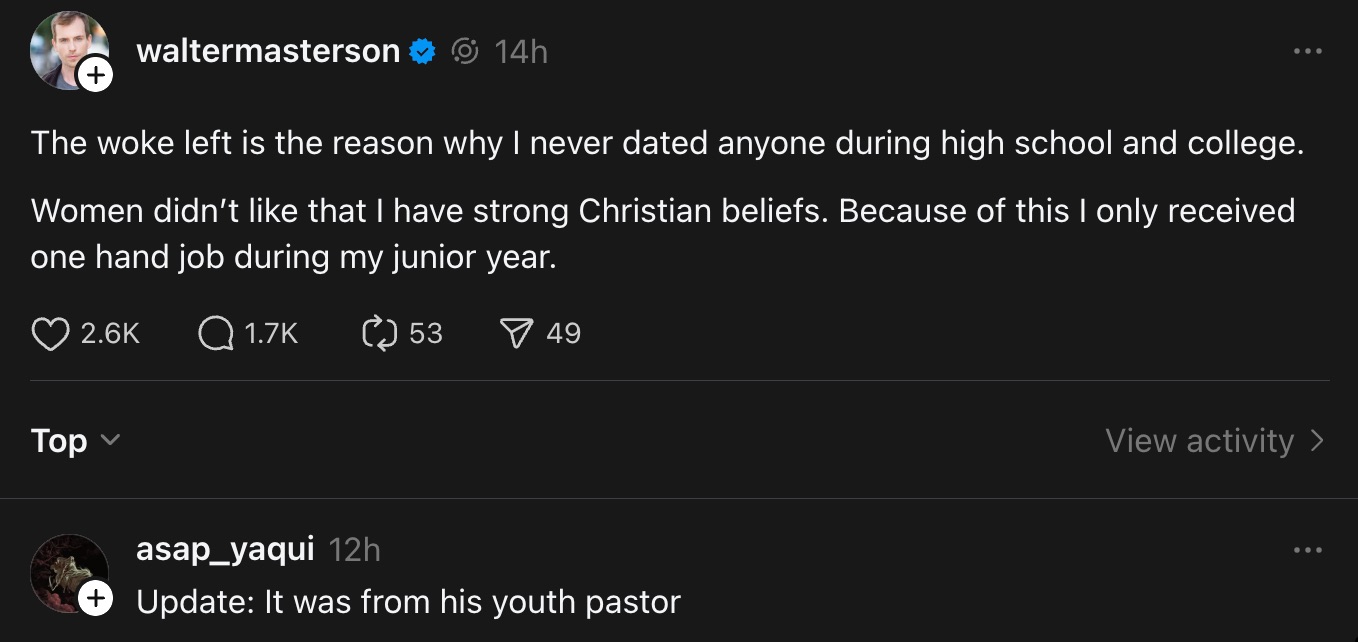Image resolution: width=1358 pixels, height=642 pixels.
Task: Follow waltermasterson using the plus on his avatar
Action: 96,74
